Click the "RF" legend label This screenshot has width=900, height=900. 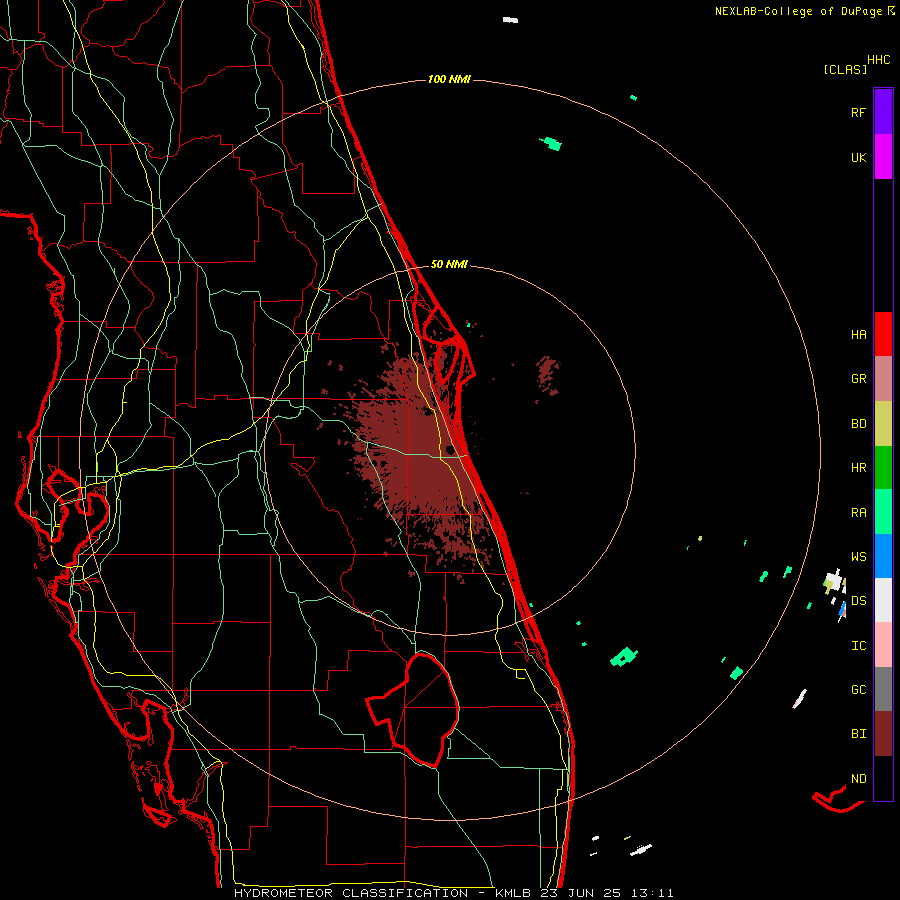[858, 112]
